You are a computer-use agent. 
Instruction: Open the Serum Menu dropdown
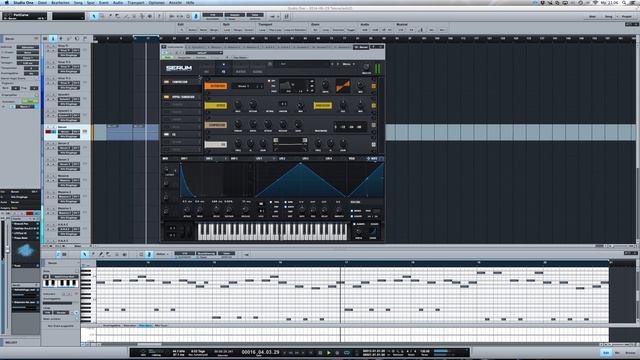point(348,64)
